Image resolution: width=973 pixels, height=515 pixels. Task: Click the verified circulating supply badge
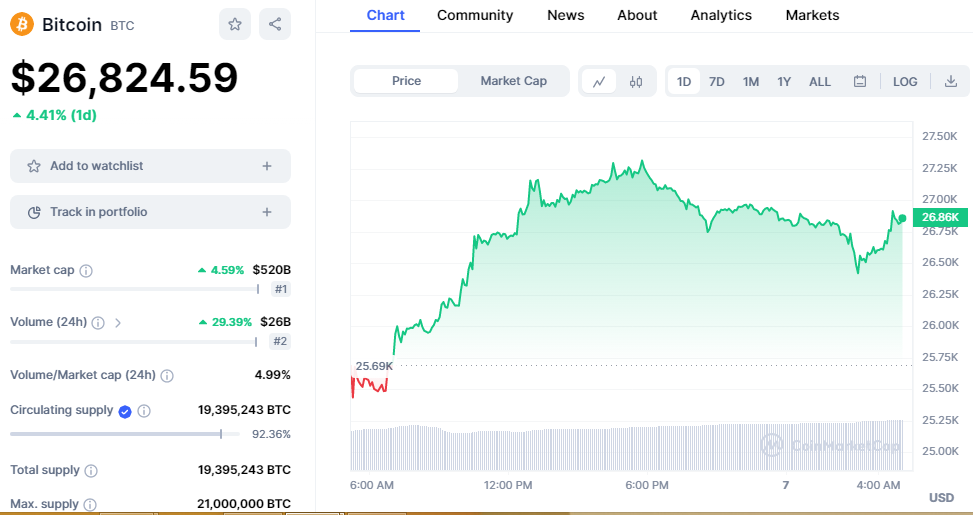pyautogui.click(x=125, y=411)
